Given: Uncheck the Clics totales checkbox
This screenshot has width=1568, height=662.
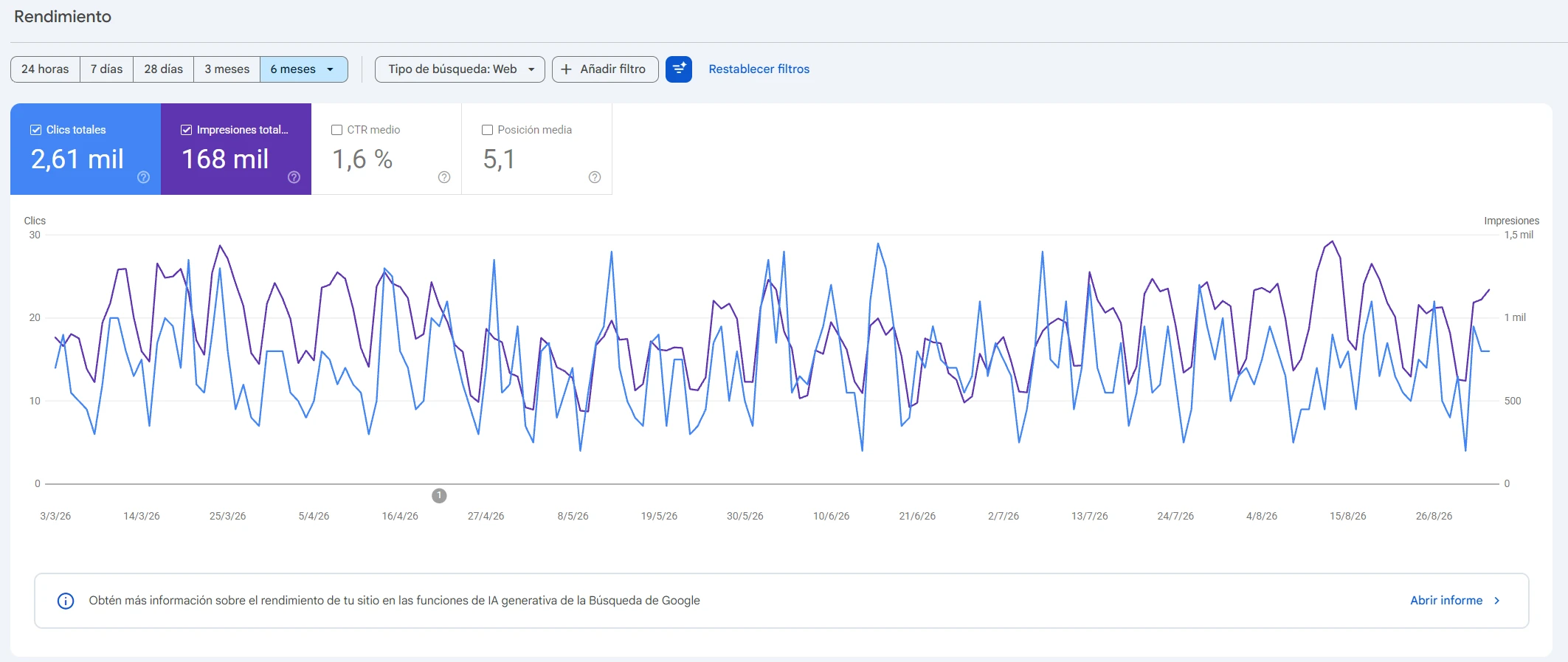Looking at the screenshot, I should (35, 130).
